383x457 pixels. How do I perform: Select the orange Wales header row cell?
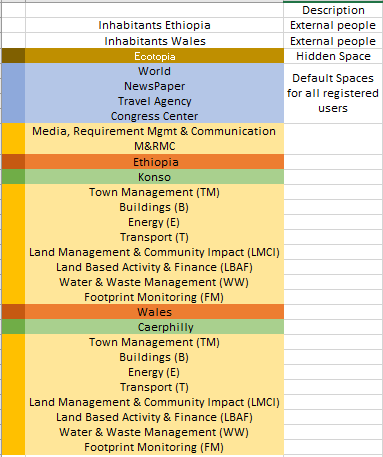[154, 312]
